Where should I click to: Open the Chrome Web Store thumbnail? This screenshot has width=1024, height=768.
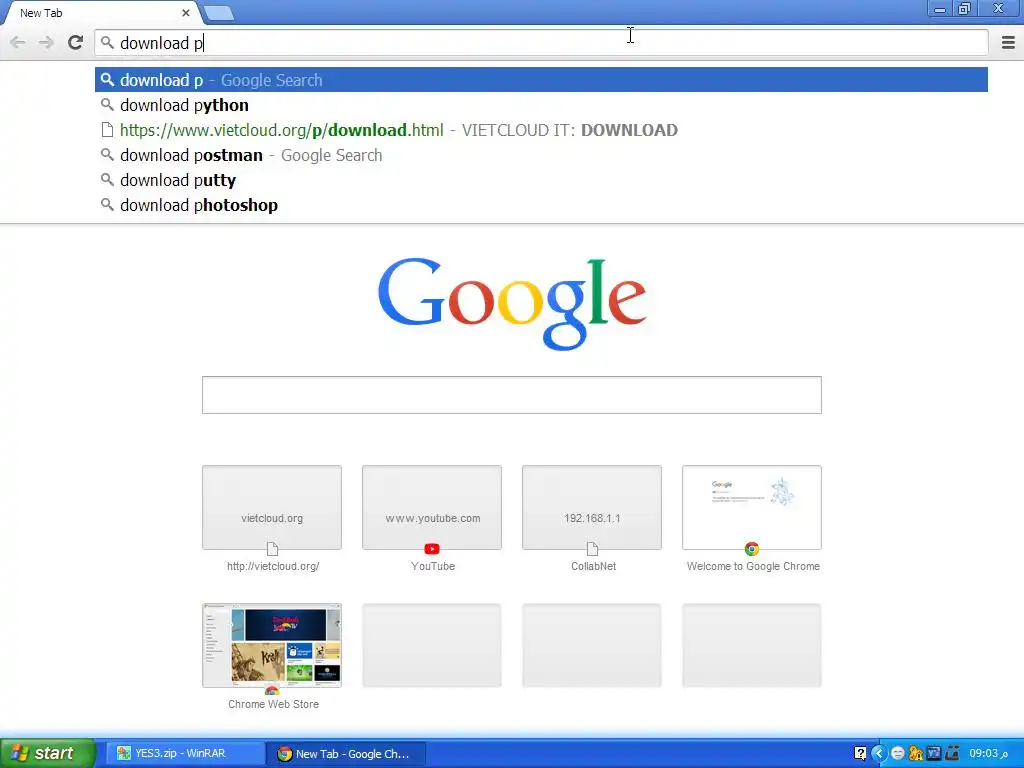(x=272, y=645)
